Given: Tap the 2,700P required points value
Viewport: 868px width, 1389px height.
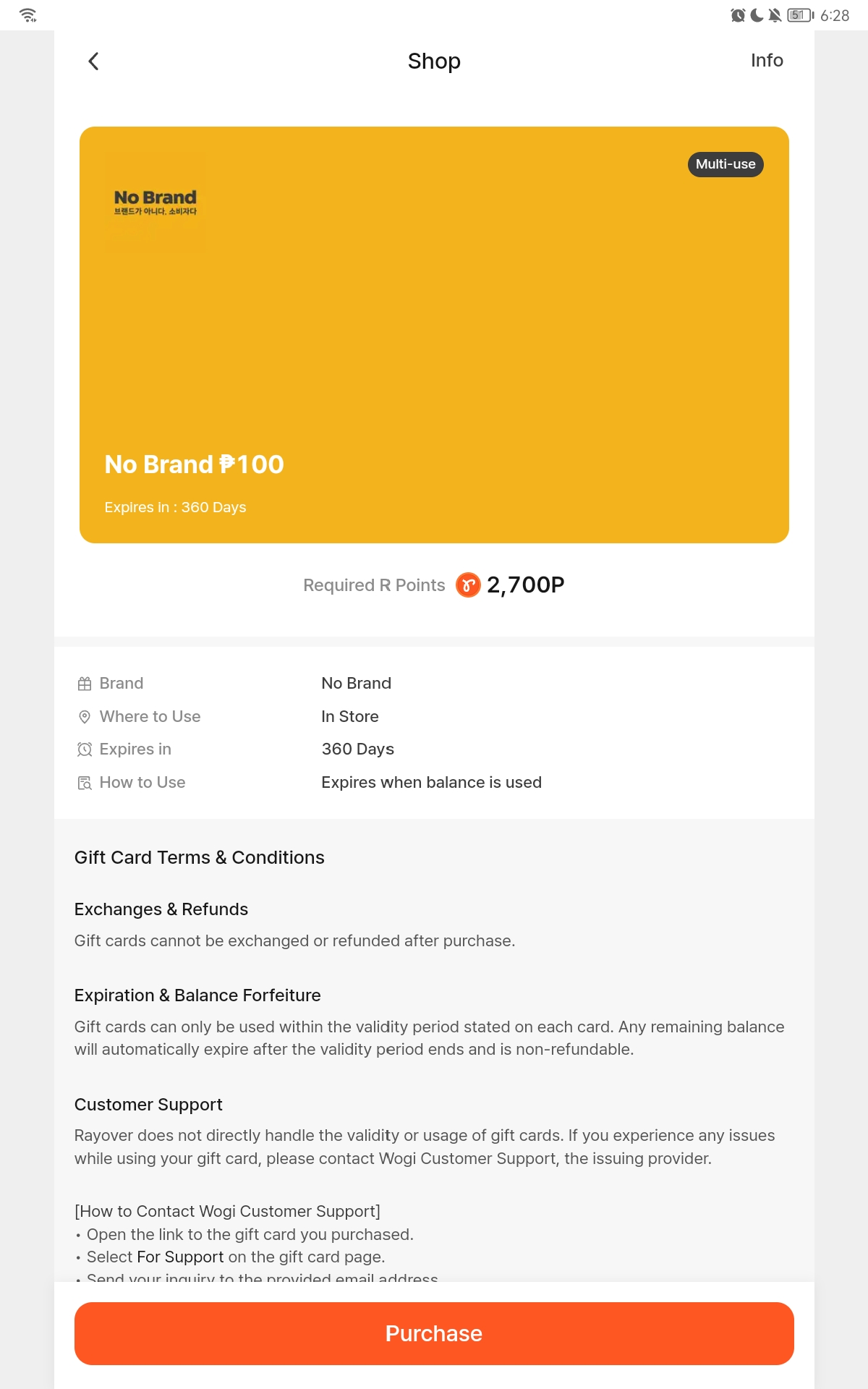Looking at the screenshot, I should [525, 585].
